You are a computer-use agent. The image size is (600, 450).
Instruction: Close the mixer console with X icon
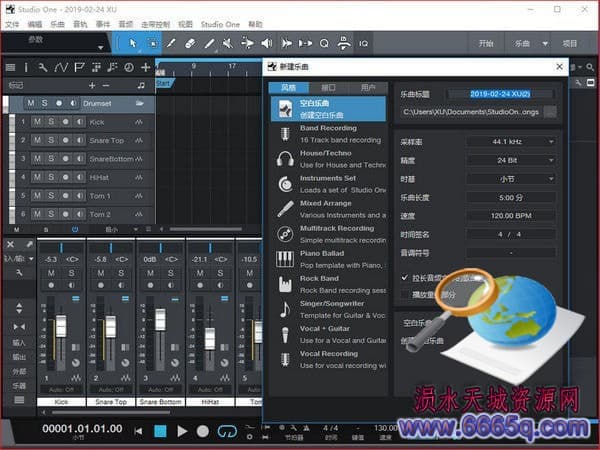(x=10, y=244)
